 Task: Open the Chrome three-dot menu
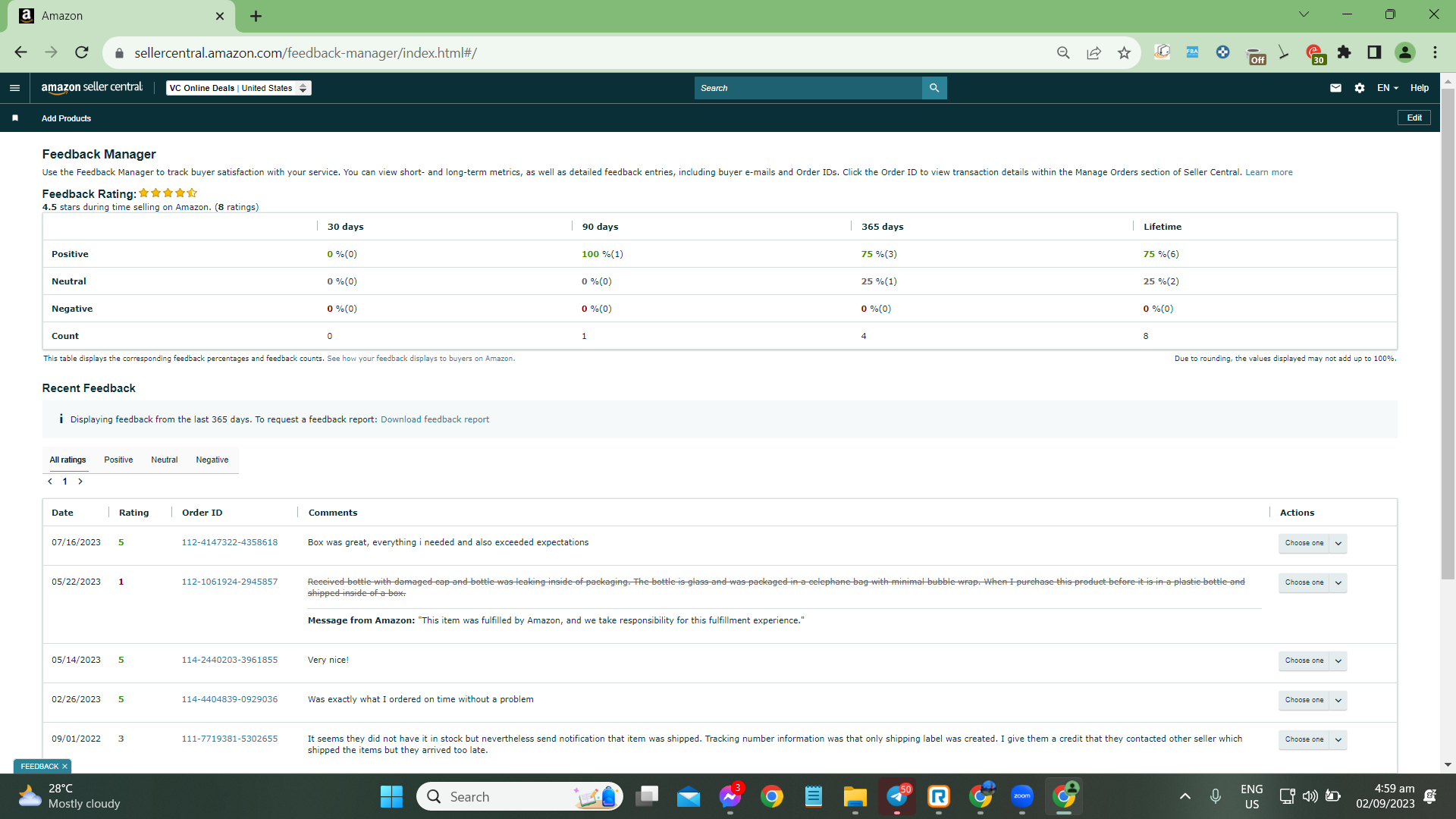click(1435, 52)
